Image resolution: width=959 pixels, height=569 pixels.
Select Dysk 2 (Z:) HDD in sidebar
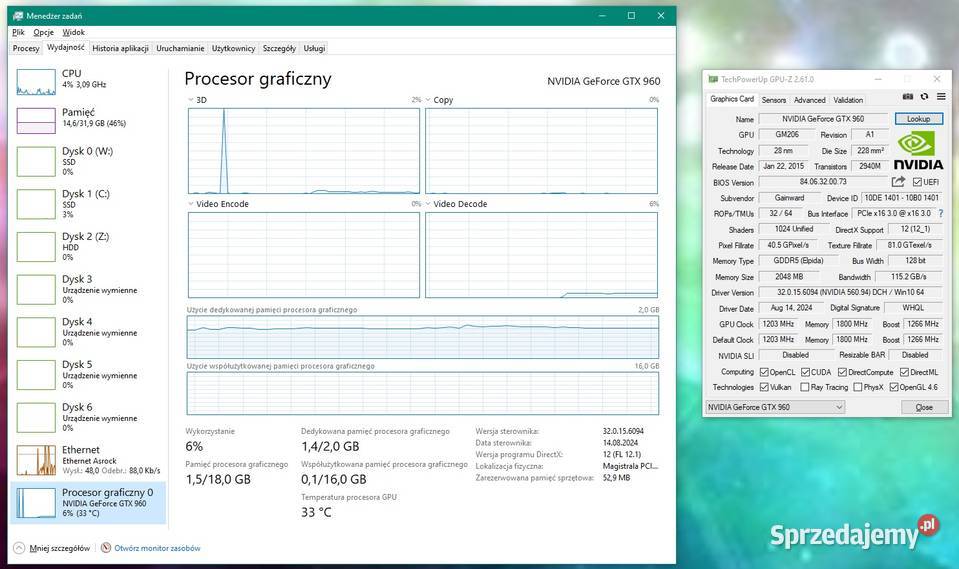click(88, 247)
